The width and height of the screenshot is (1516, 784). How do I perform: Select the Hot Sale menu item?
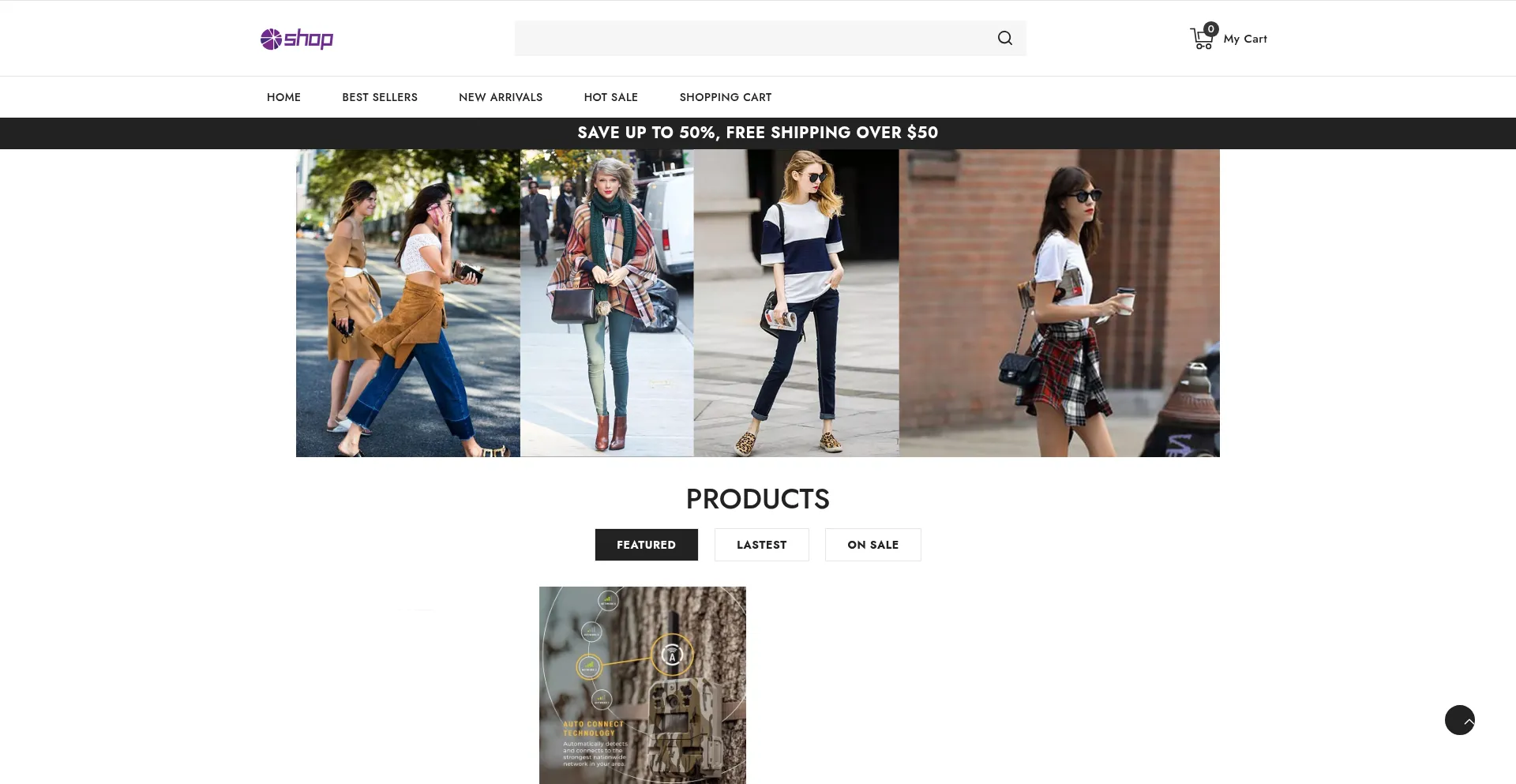(610, 97)
